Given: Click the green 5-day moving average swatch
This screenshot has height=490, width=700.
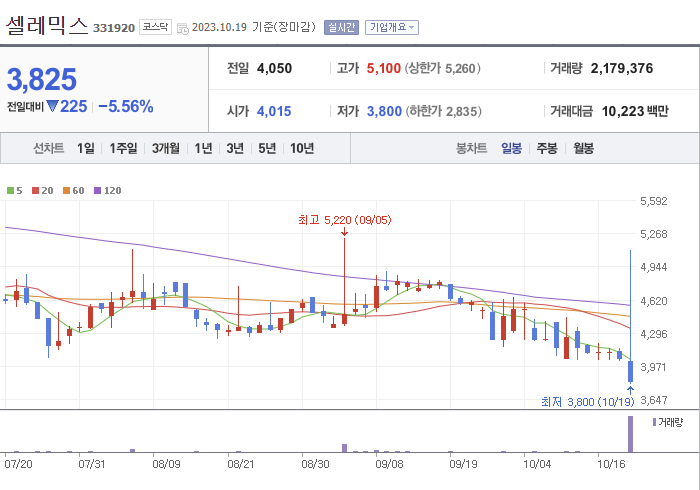Looking at the screenshot, I should (x=10, y=191).
